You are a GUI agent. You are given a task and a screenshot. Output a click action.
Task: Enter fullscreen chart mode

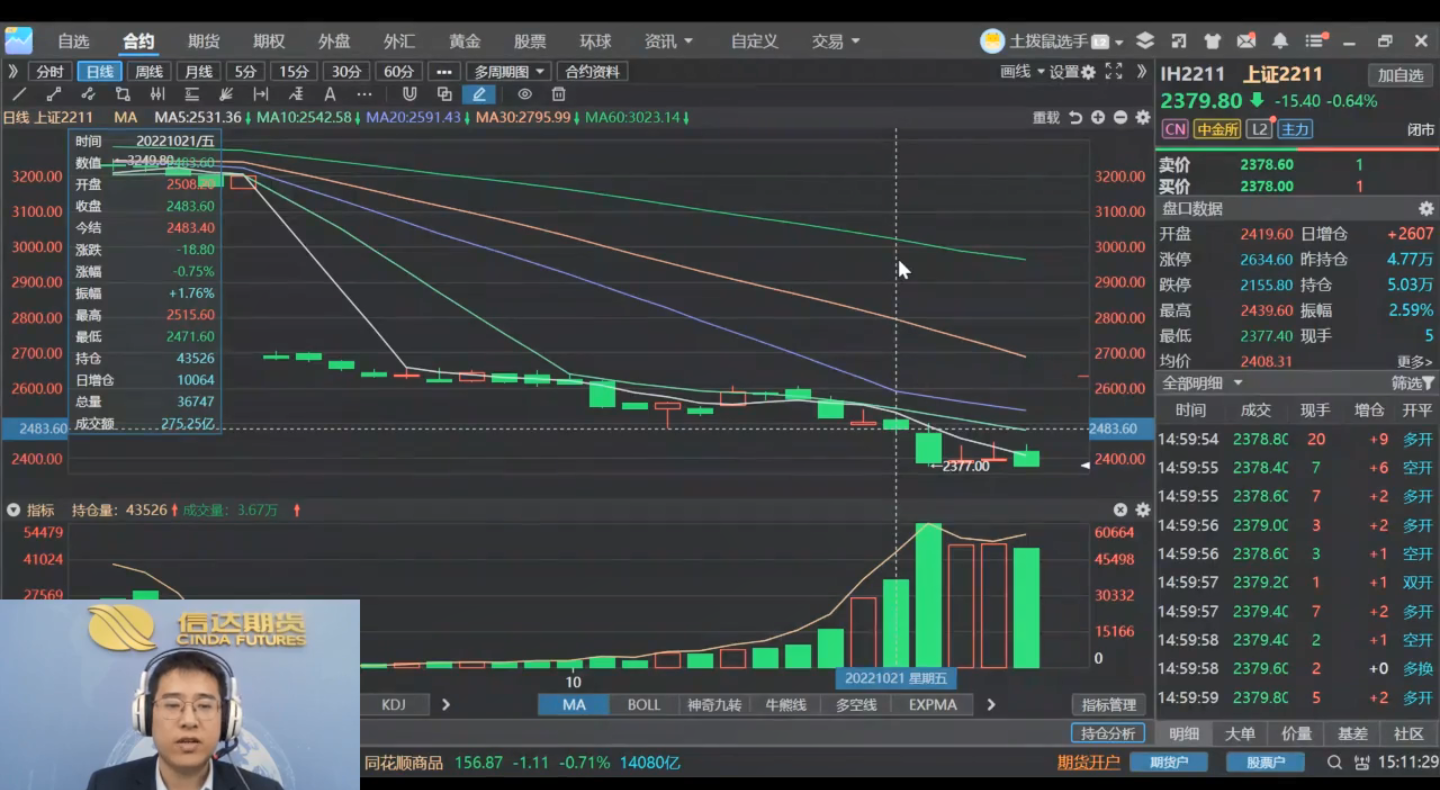click(x=1113, y=71)
